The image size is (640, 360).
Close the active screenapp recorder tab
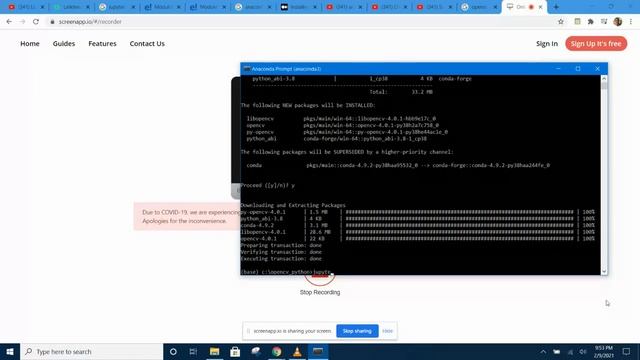click(x=540, y=7)
